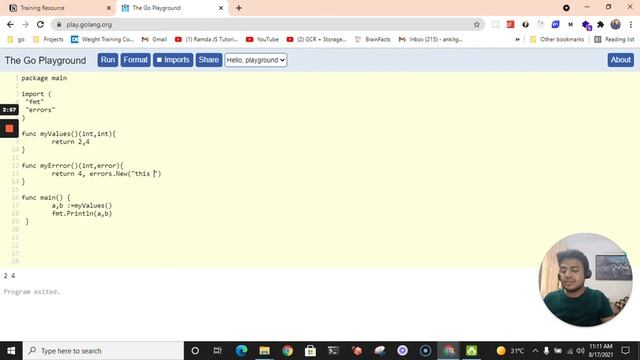
Task: Click the 'fmt.Println(a,b)' line
Action: [82, 213]
